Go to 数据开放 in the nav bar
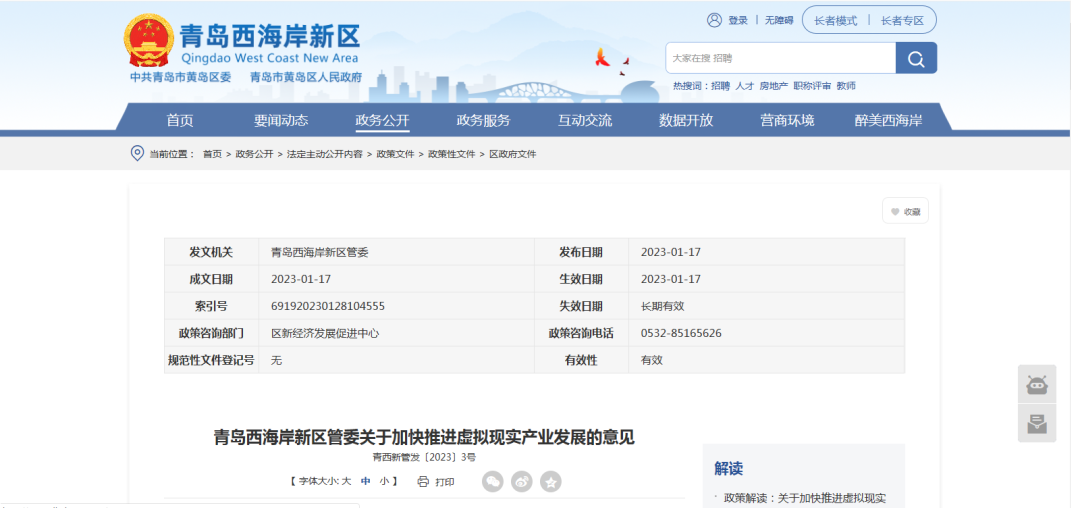 (x=686, y=120)
